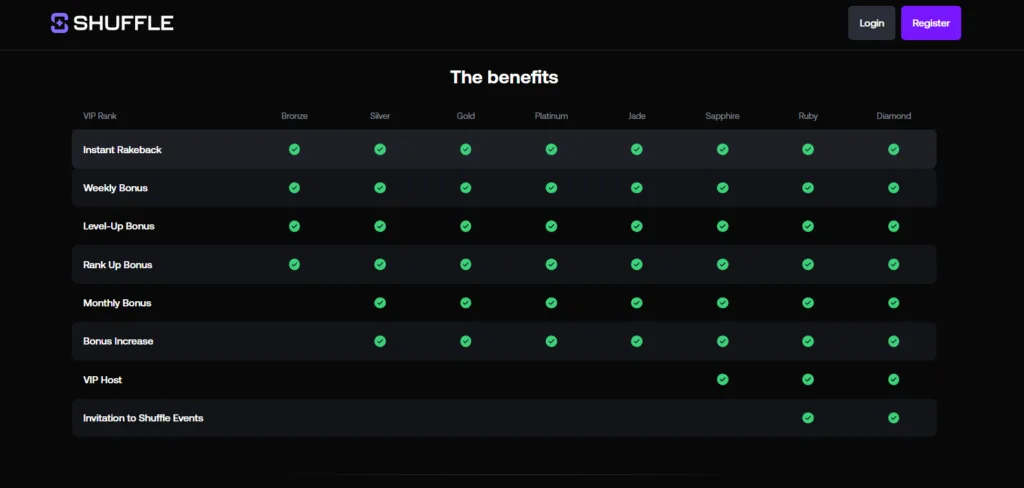Click Monthly Bonus checkmark under Sapphire

click(722, 303)
